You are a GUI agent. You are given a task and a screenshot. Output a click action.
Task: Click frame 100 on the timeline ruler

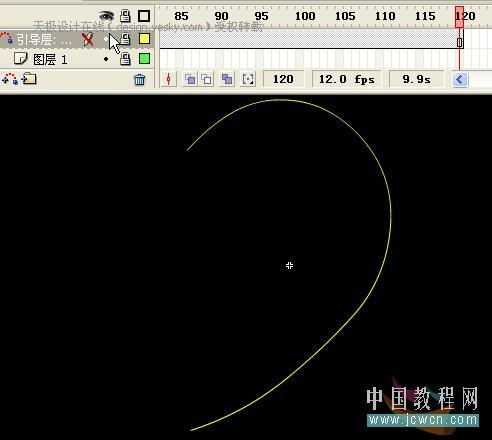click(x=305, y=16)
